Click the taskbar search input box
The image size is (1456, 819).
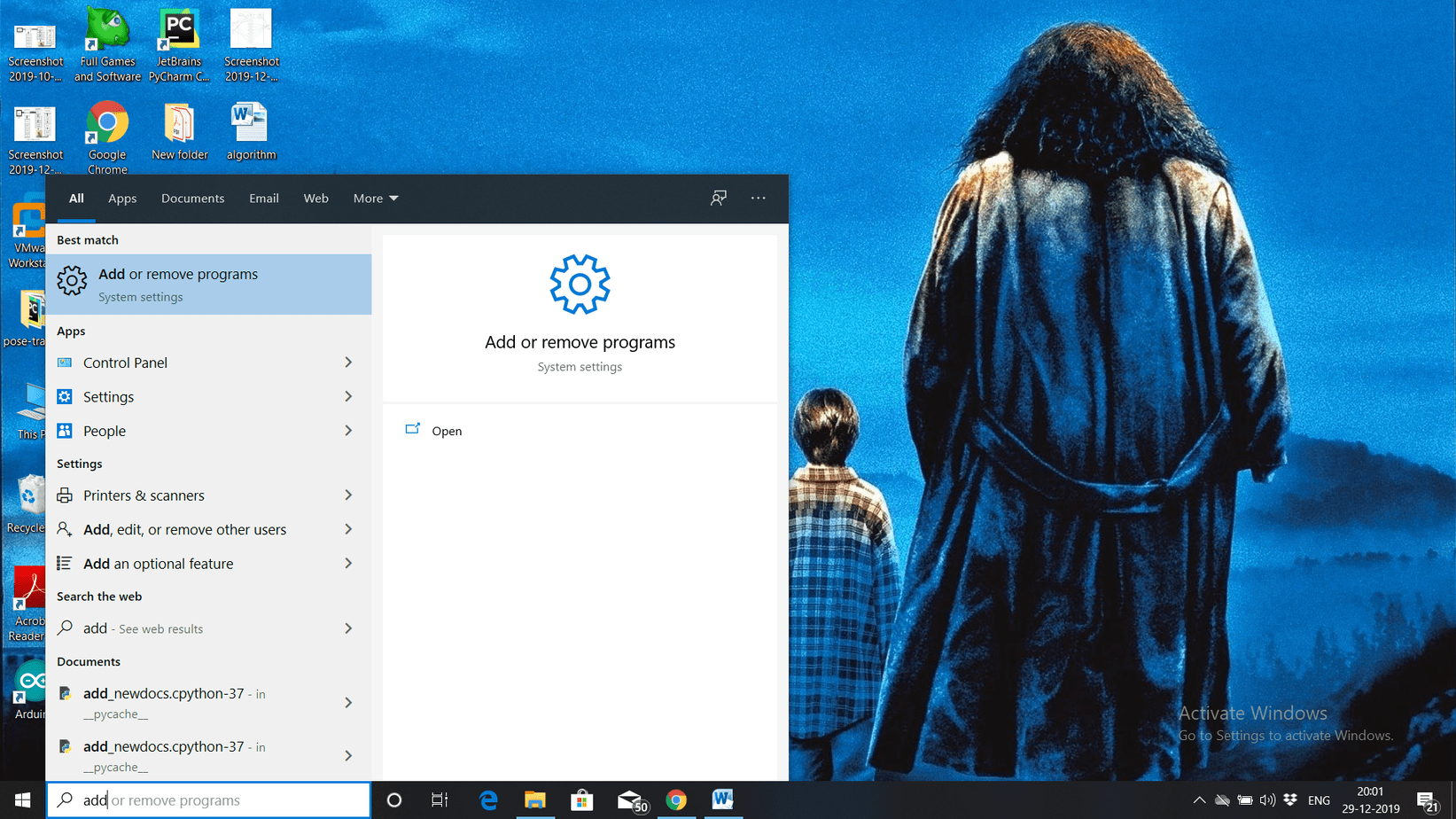point(209,800)
